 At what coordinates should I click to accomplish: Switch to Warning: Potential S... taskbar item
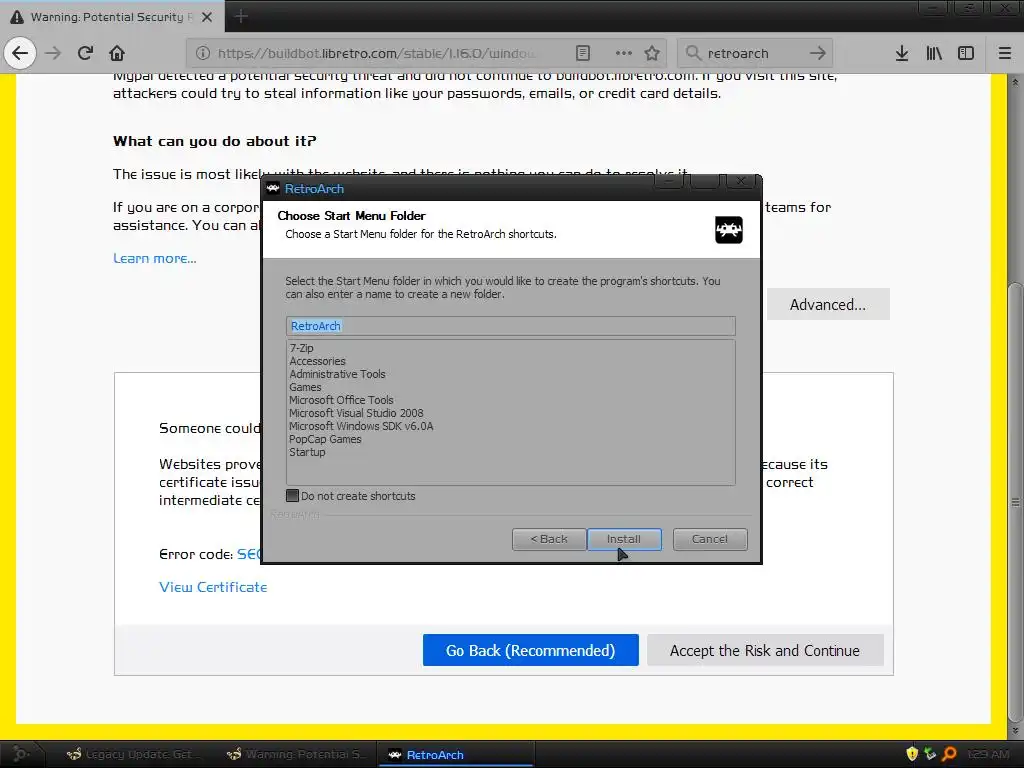[298, 754]
